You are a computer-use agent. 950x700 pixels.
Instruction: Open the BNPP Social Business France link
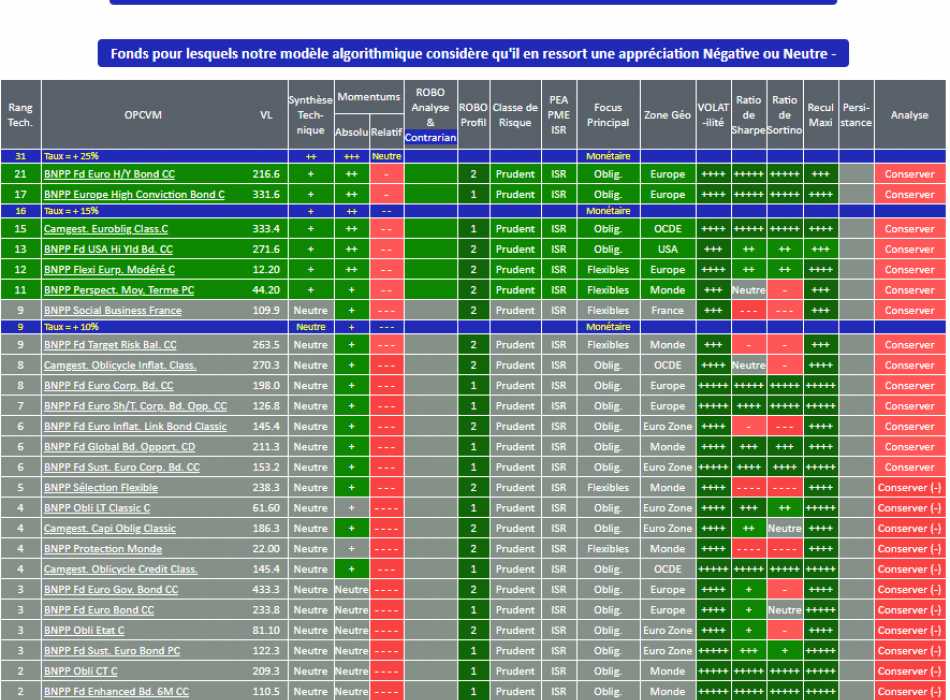pos(112,310)
